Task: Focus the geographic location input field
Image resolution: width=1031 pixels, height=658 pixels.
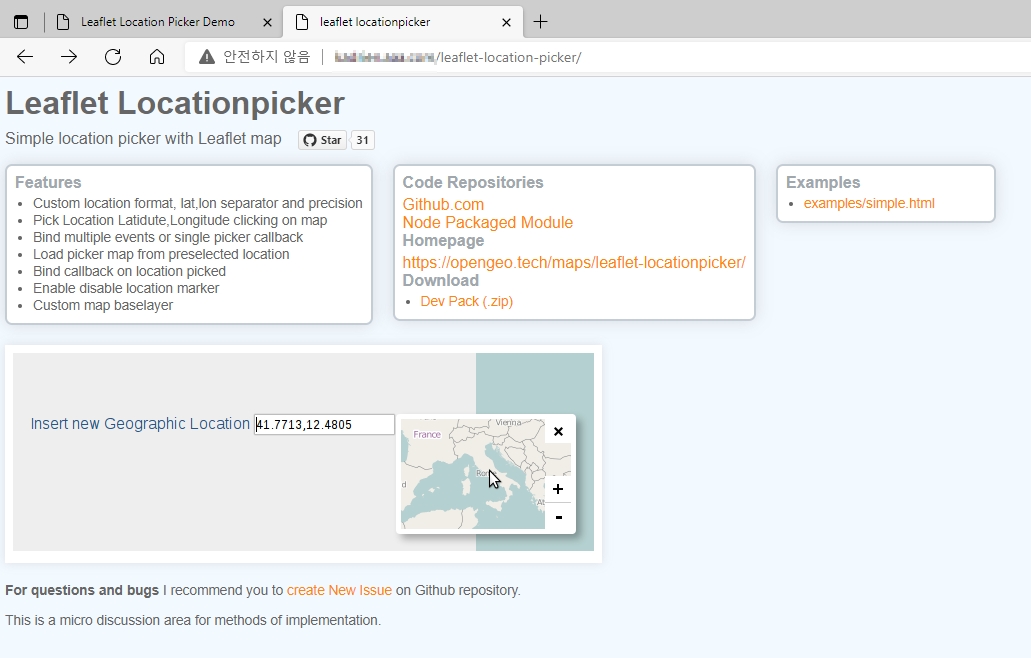Action: 324,425
